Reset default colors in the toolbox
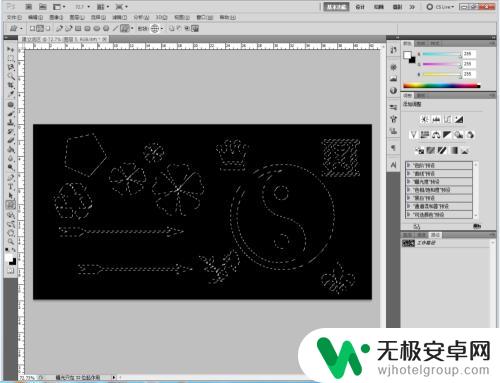This screenshot has height=383, width=500. point(8,250)
